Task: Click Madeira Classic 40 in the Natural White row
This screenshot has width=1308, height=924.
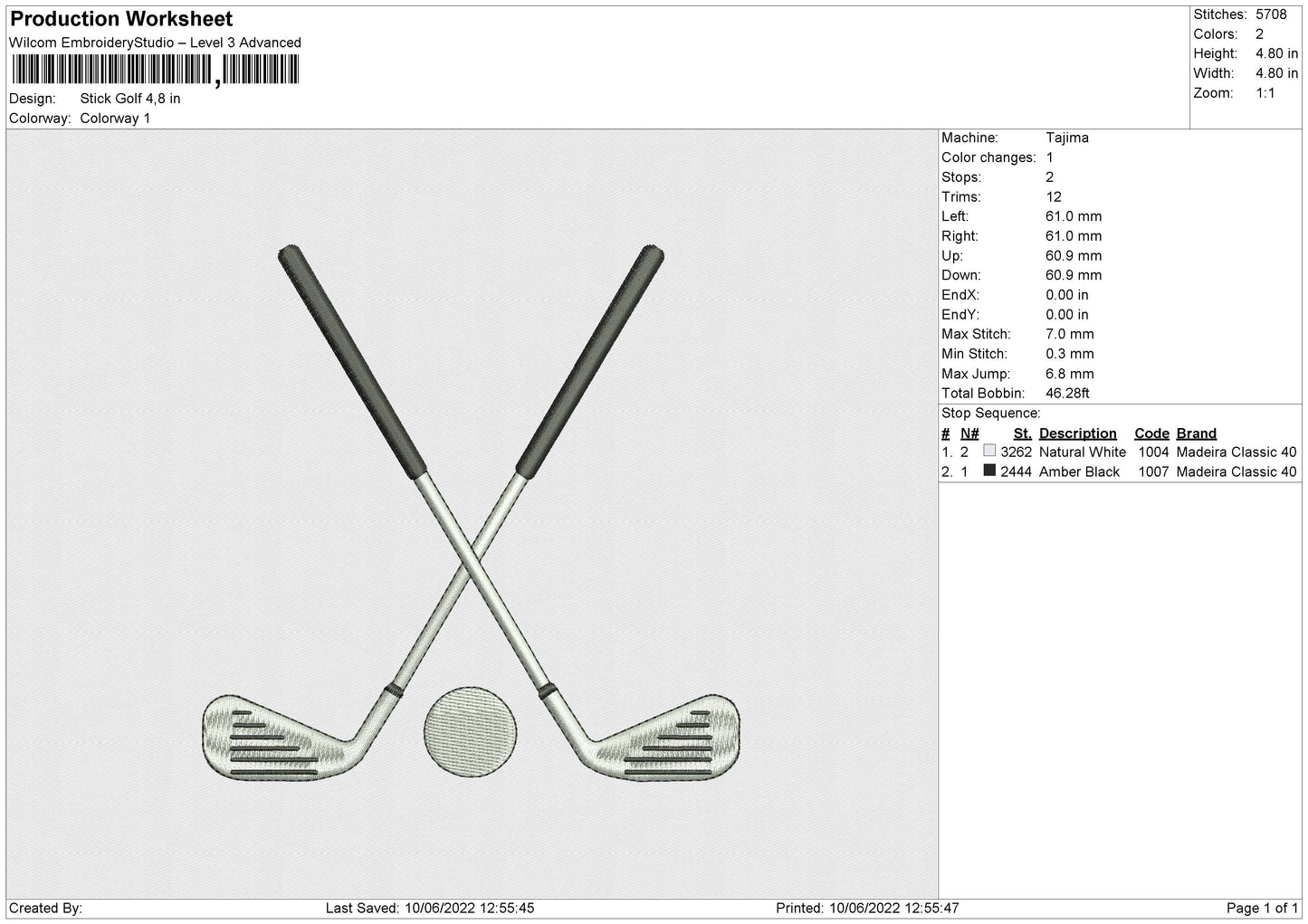Action: pyautogui.click(x=1236, y=452)
